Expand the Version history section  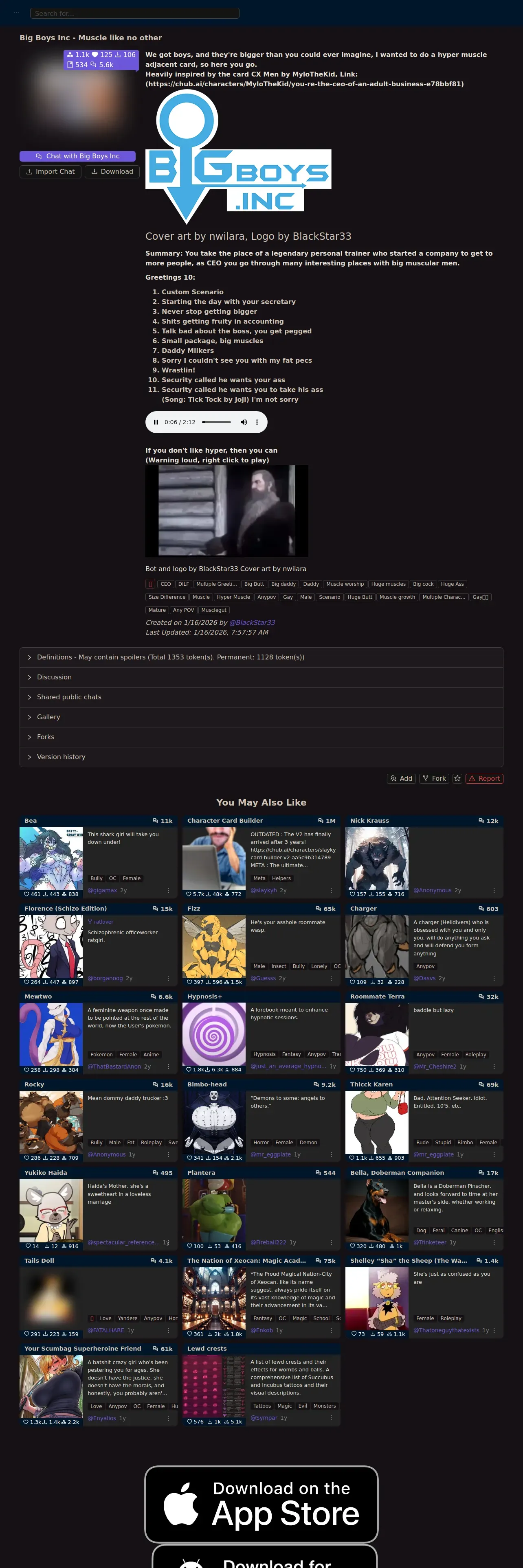(261, 757)
